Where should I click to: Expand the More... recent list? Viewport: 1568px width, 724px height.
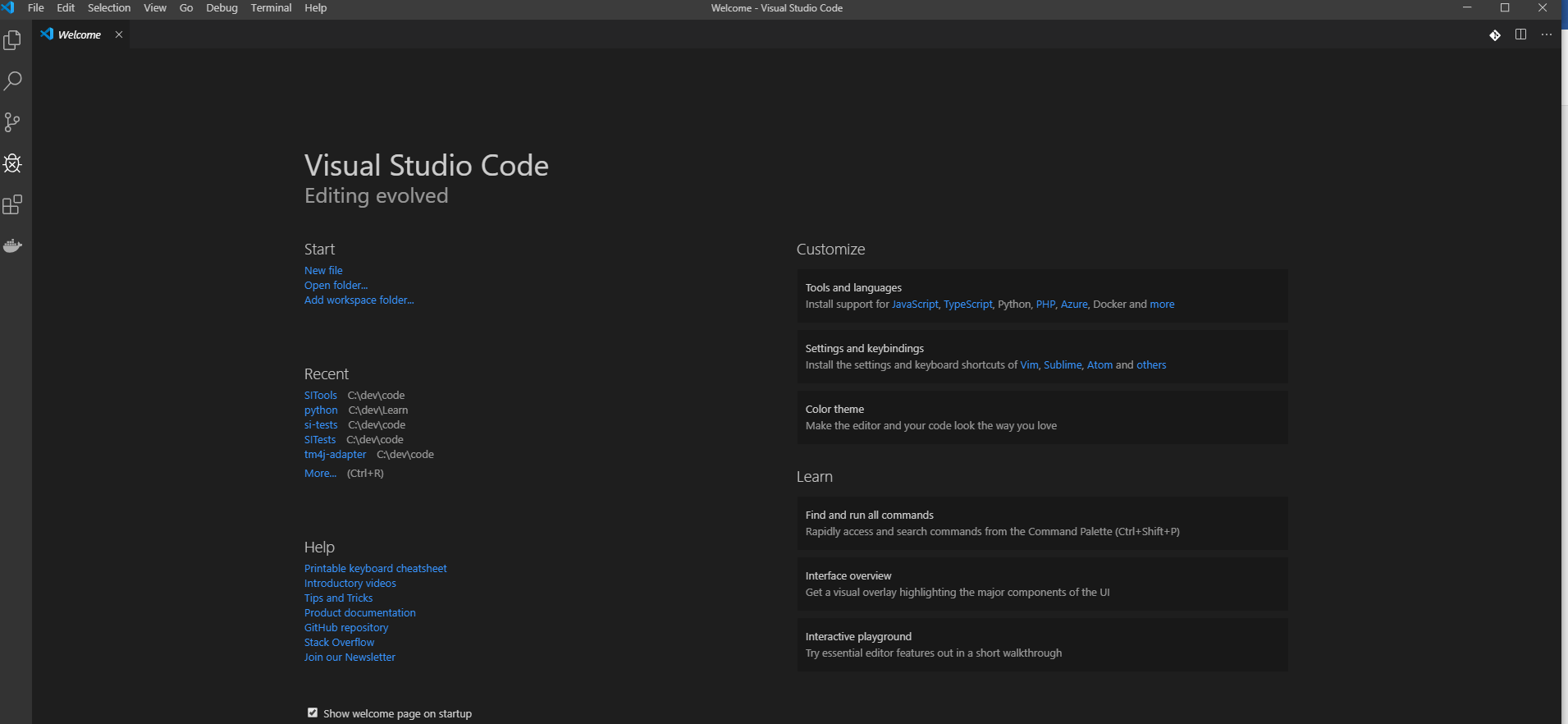click(320, 473)
